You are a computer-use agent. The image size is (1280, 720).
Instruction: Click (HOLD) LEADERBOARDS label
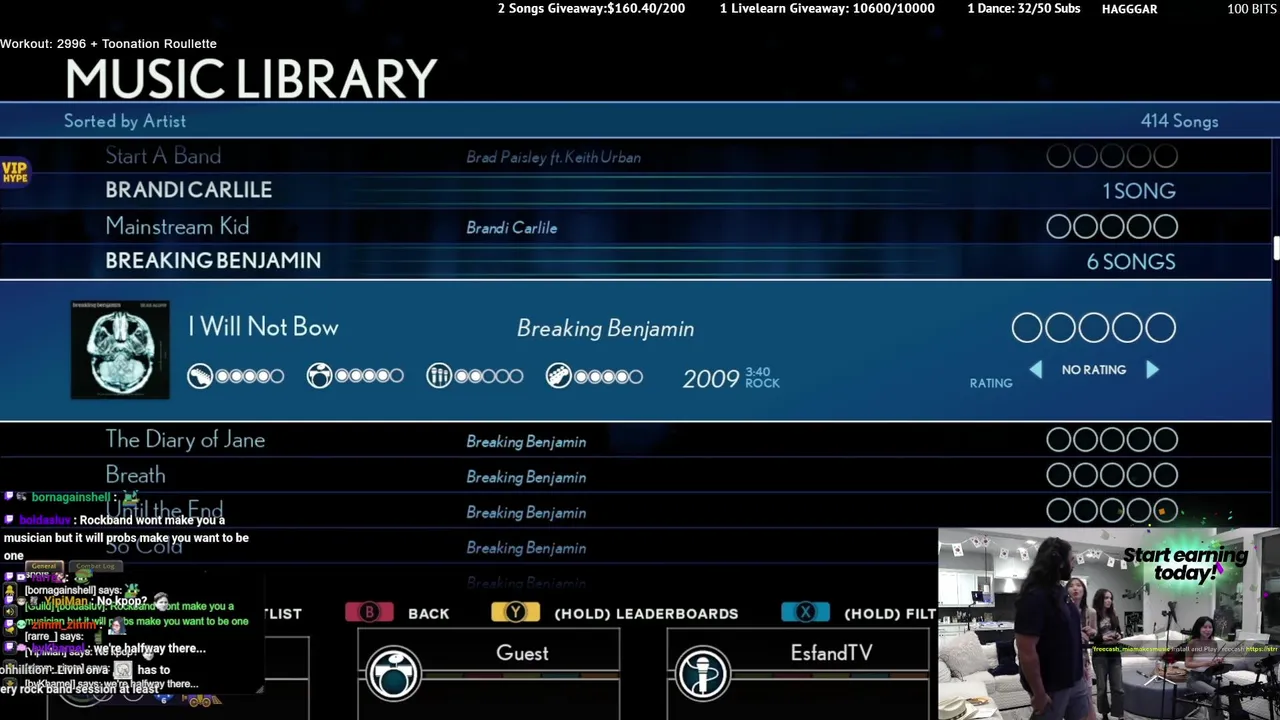(646, 613)
